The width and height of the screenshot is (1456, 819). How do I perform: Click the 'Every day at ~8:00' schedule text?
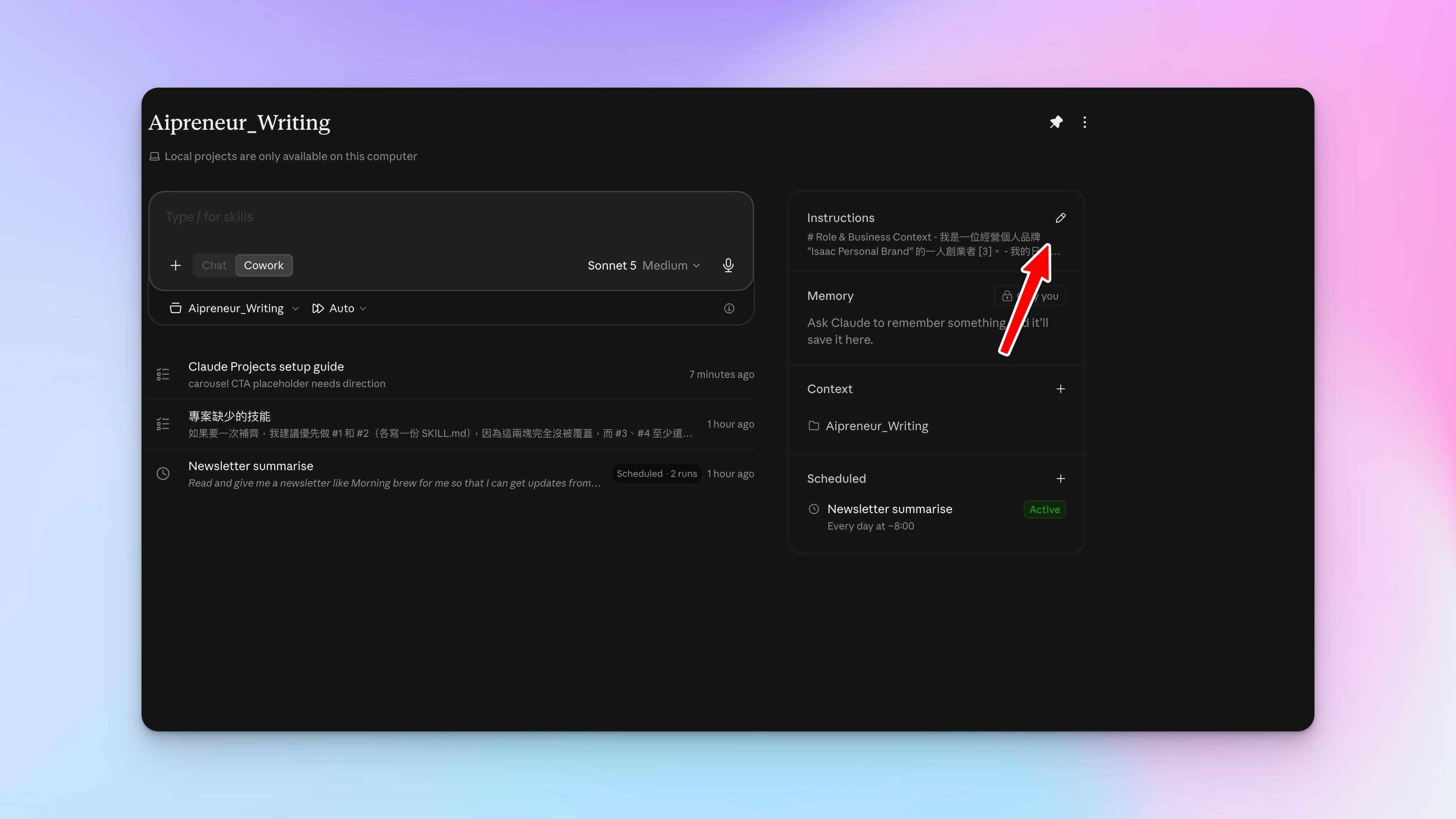(870, 526)
